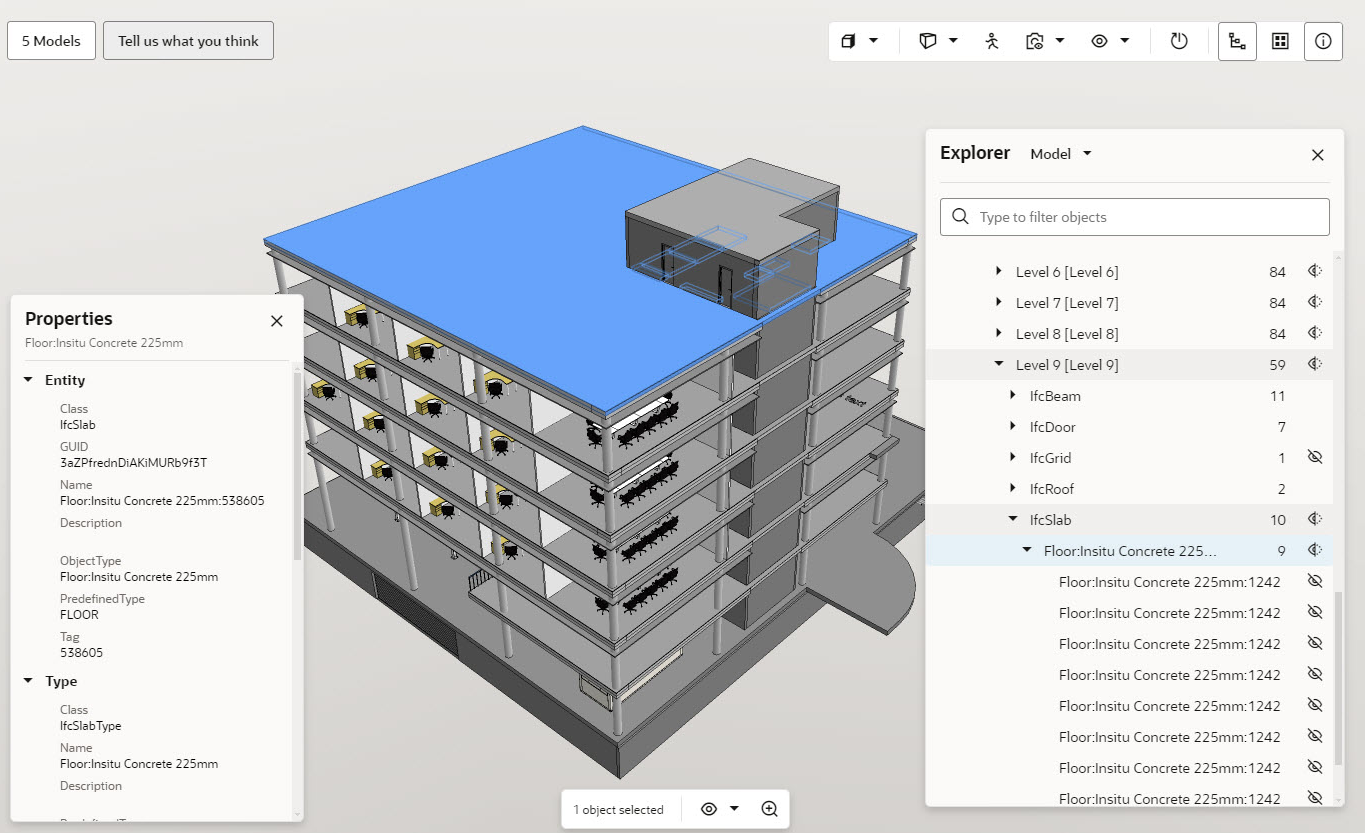1365x833 pixels.
Task: Open the top toolbar eye visibility menu
Action: (x=1110, y=41)
